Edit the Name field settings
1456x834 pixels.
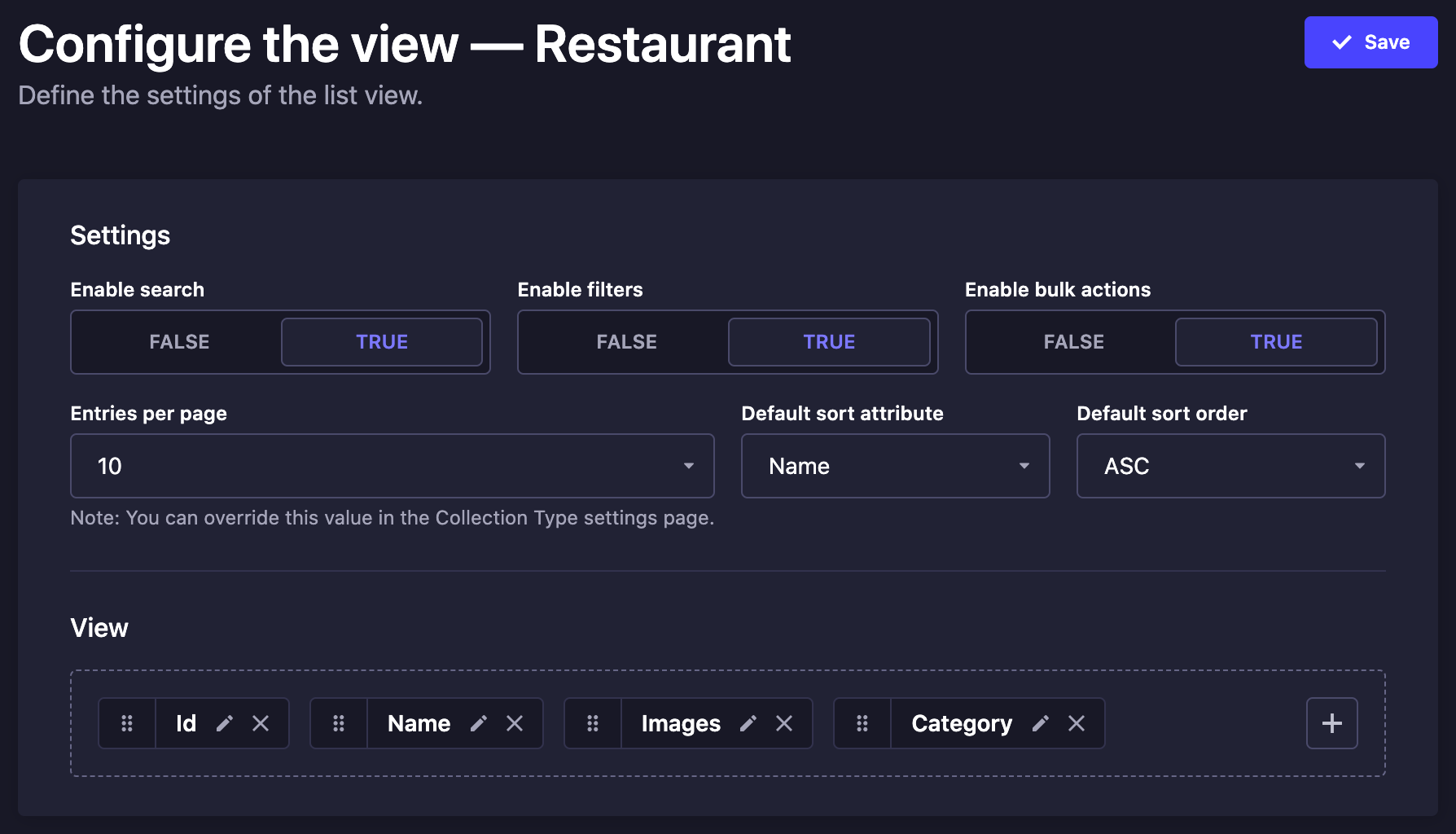coord(480,723)
